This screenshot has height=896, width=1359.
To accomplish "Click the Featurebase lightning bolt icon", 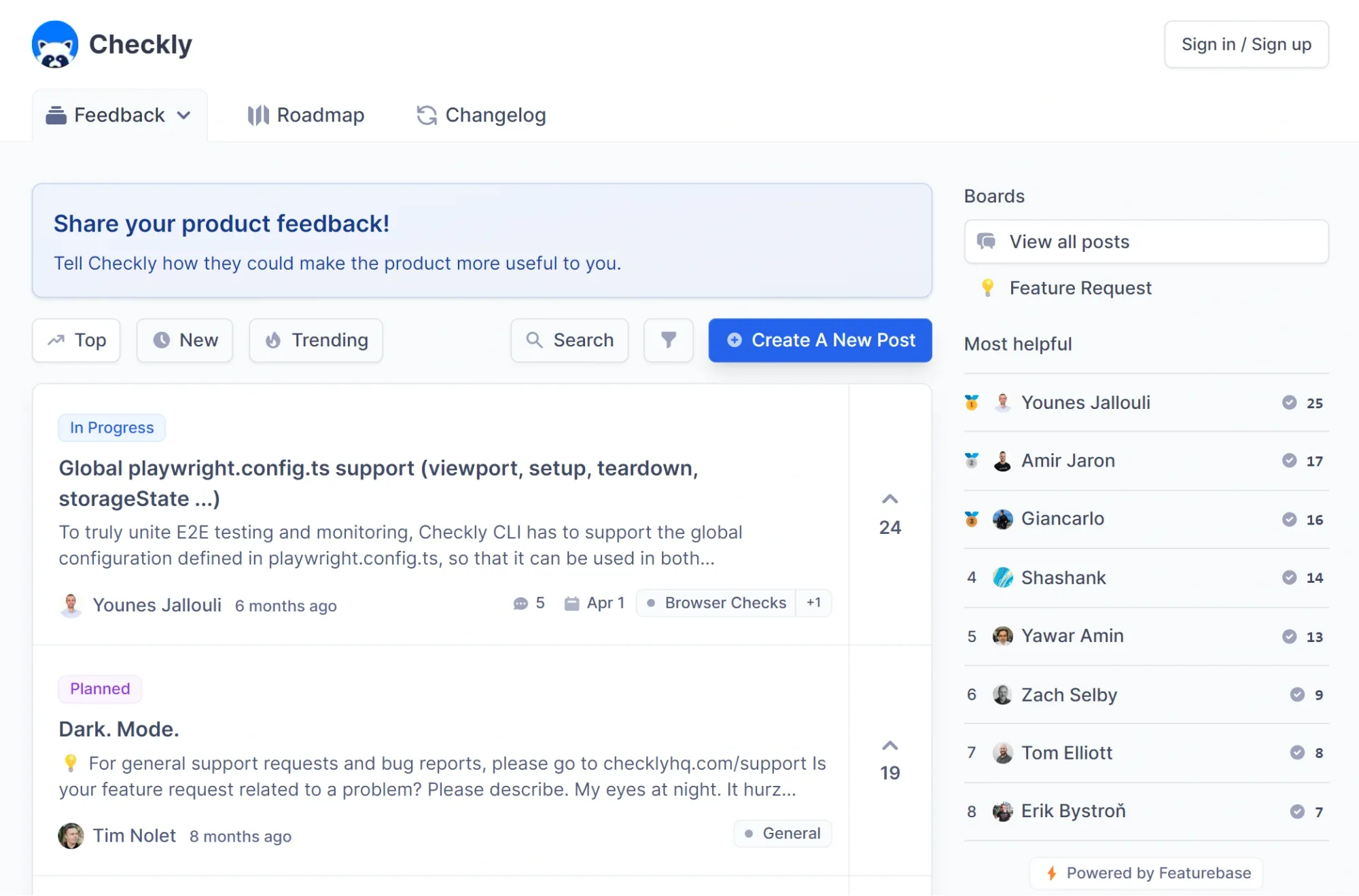I will pos(1051,874).
